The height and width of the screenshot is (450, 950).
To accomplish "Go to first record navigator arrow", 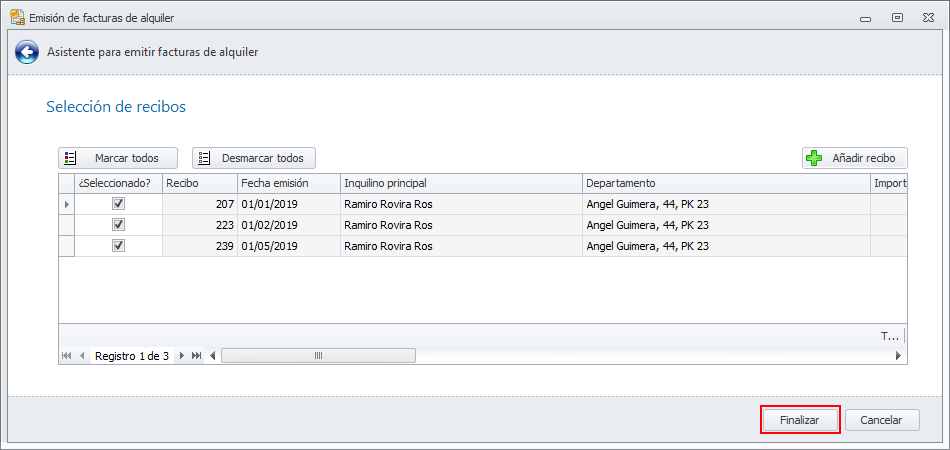I will [67, 356].
